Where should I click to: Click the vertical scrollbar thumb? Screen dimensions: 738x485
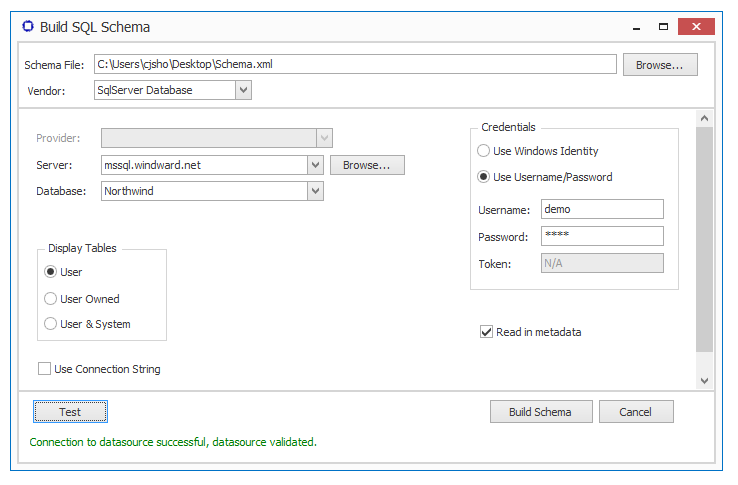click(704, 239)
